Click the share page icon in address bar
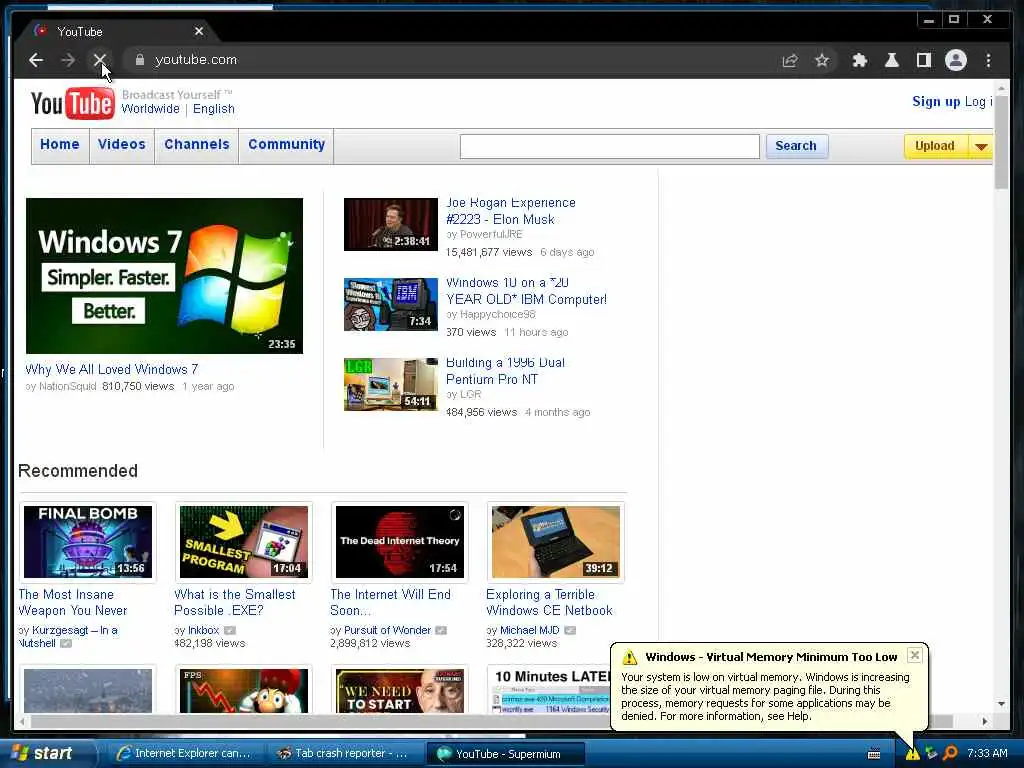 pyautogui.click(x=790, y=60)
